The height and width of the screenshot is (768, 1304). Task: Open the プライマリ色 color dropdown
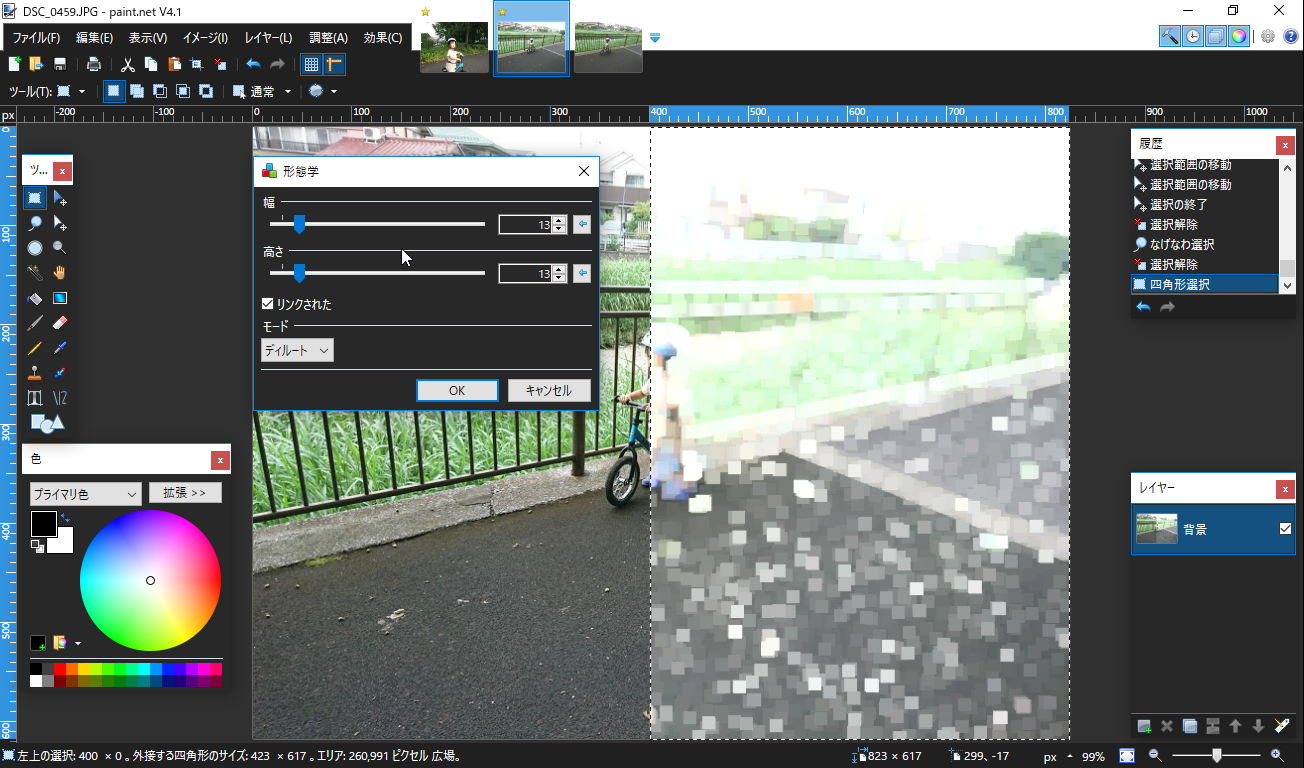point(85,493)
